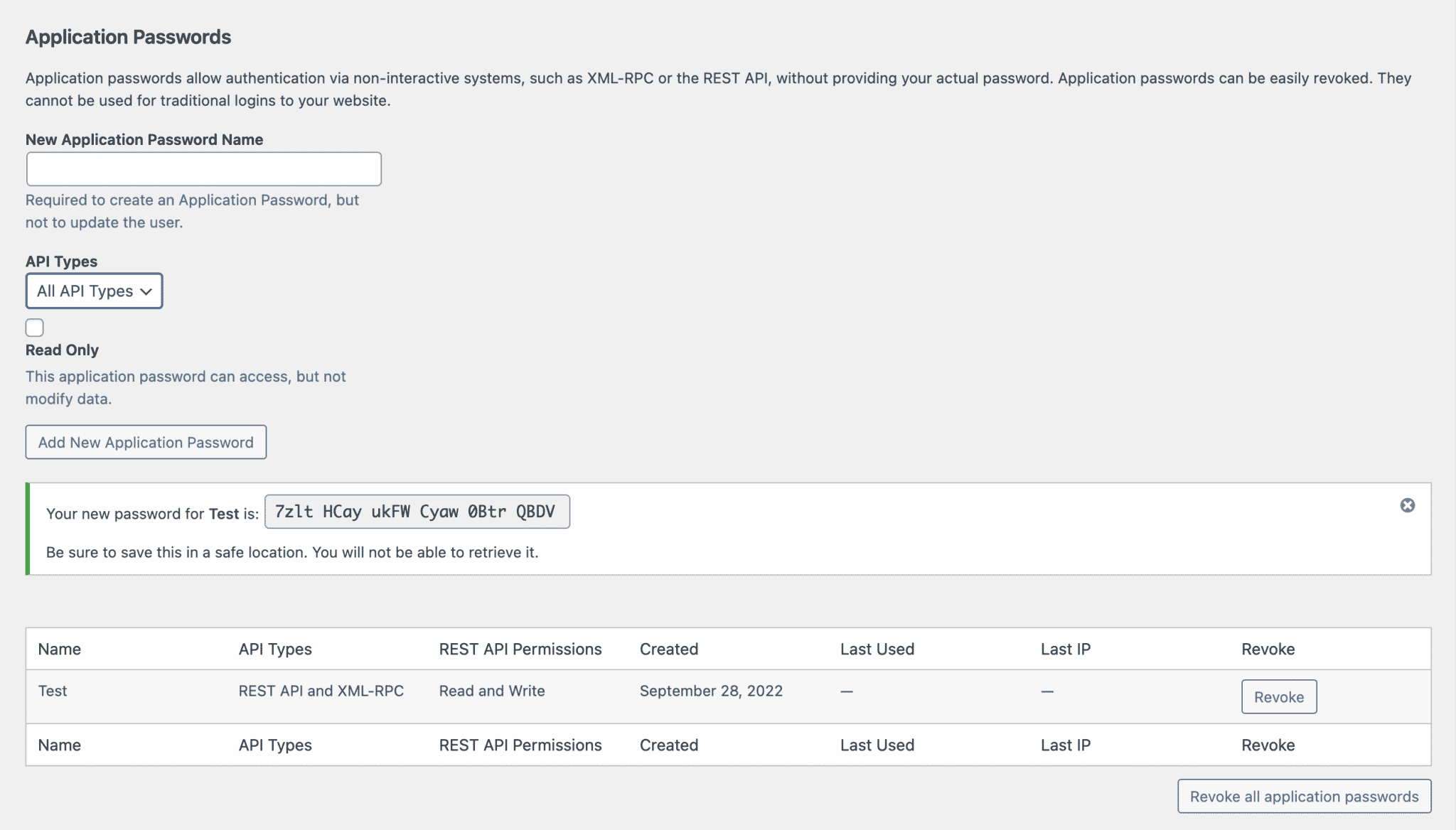Click the Test row name cell

click(53, 691)
